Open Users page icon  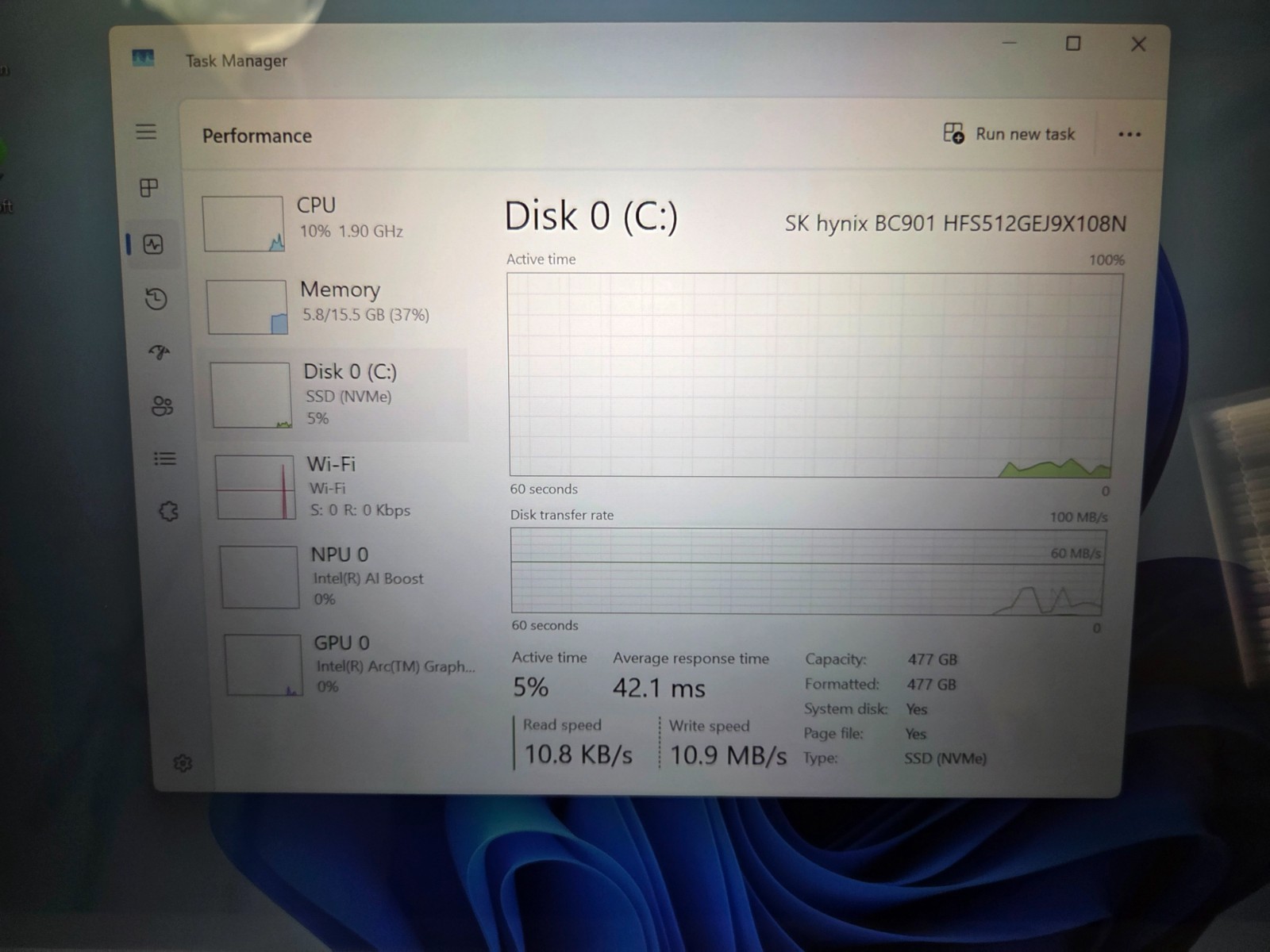tap(162, 406)
